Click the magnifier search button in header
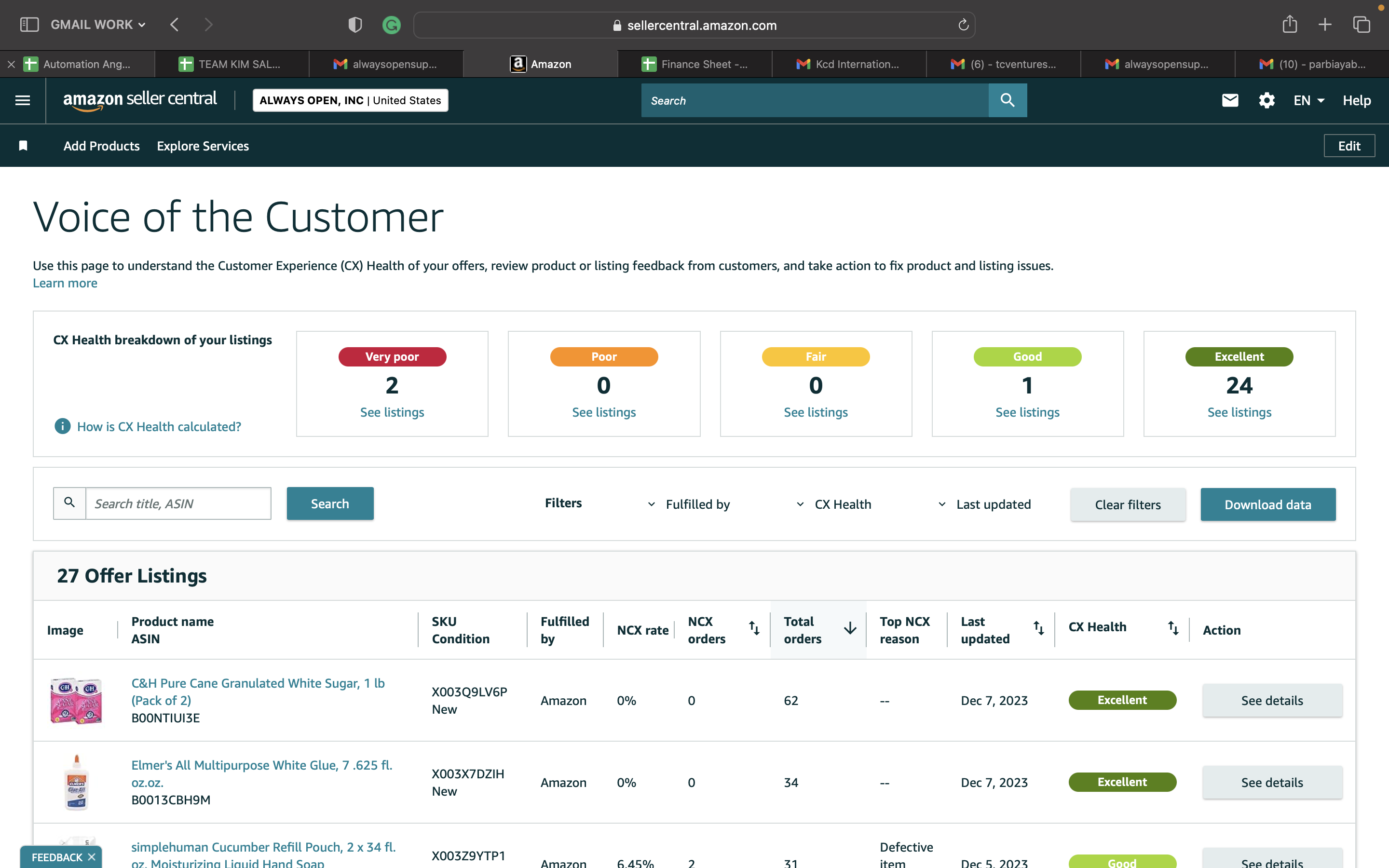The image size is (1389, 868). coord(1008,100)
